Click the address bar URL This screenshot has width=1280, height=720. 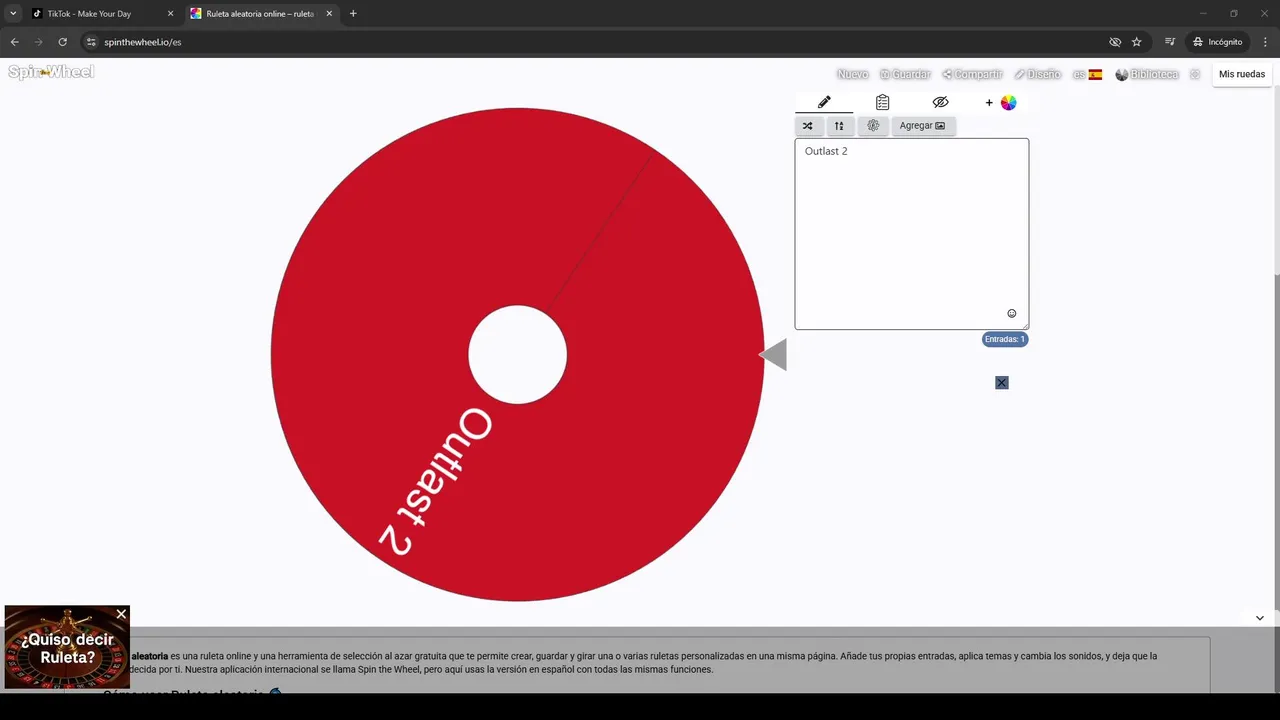pos(142,42)
